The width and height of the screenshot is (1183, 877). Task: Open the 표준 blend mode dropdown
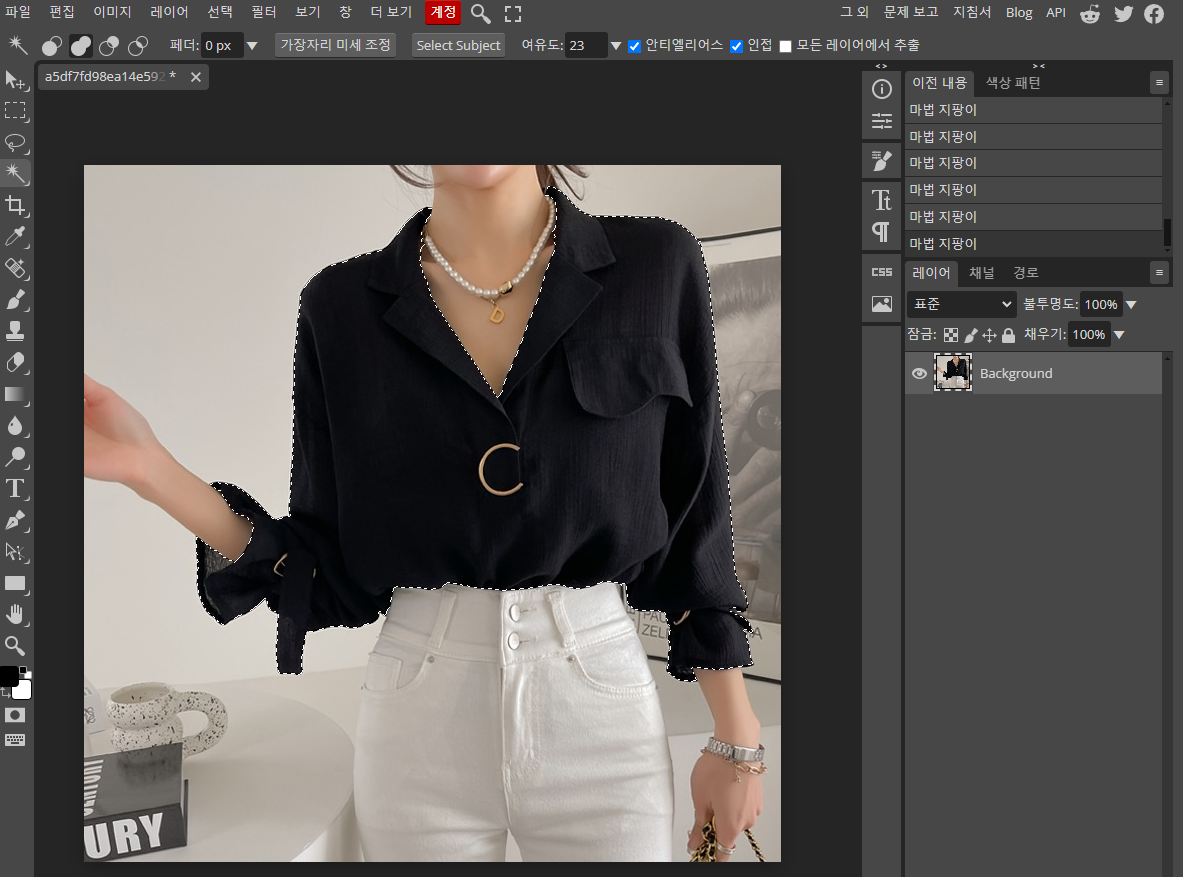point(962,304)
